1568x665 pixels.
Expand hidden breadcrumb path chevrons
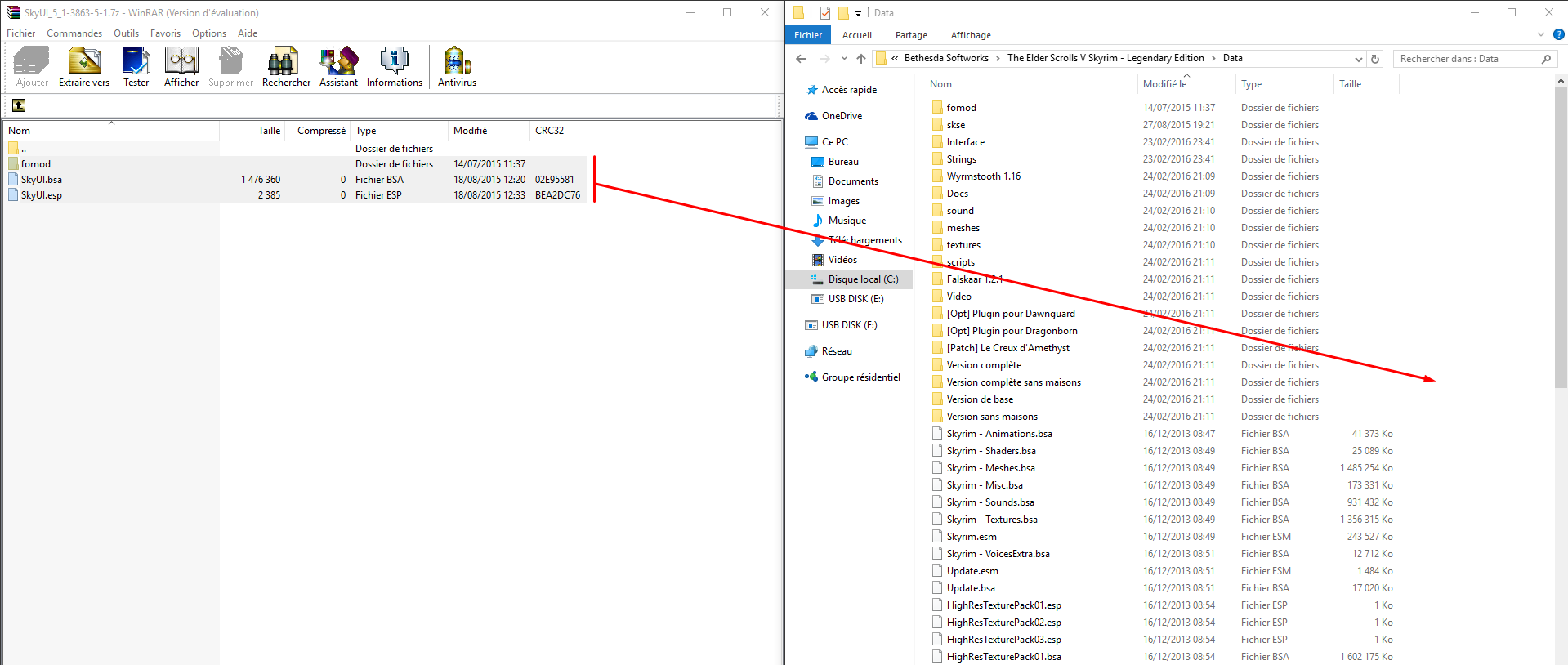pos(896,58)
